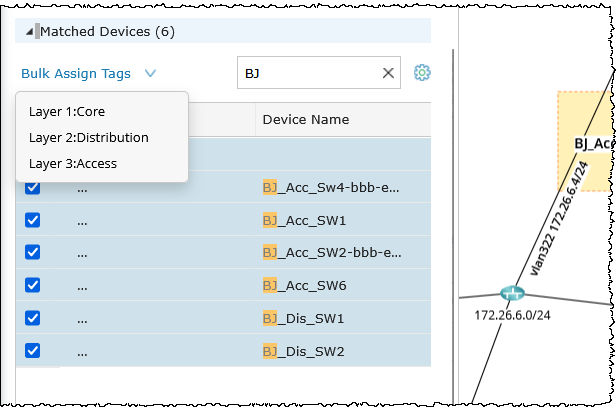Click the 172.26.6.0/24 subnet label

point(512,315)
